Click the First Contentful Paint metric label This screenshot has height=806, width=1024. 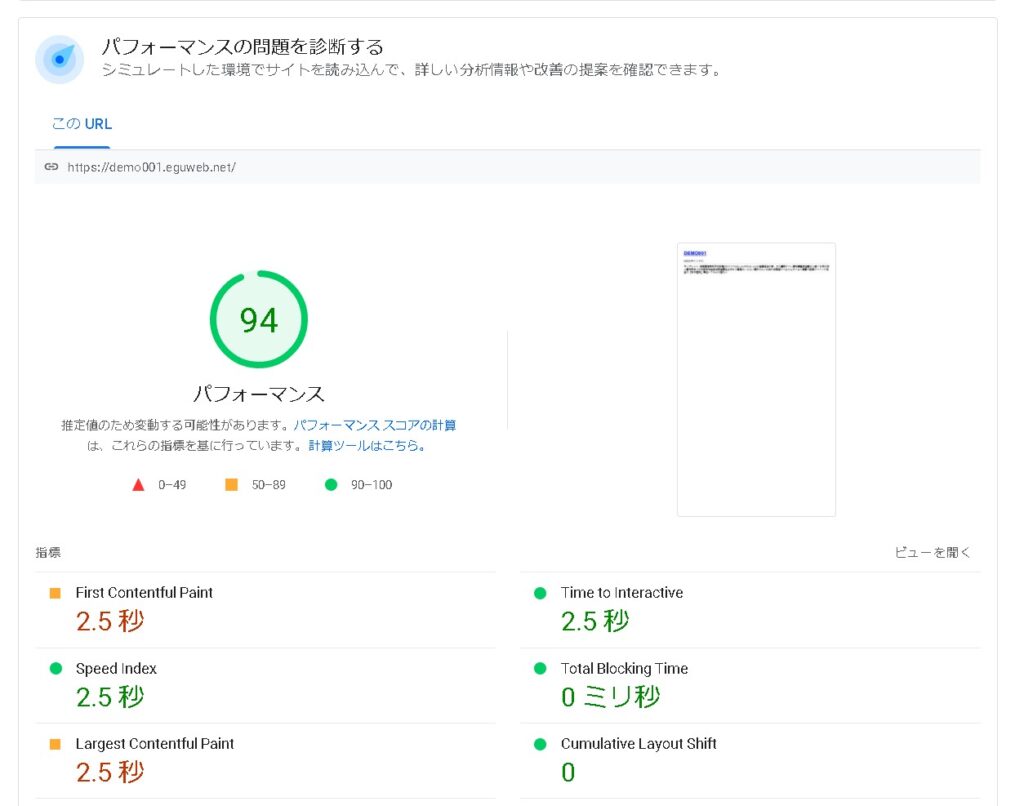pos(144,593)
